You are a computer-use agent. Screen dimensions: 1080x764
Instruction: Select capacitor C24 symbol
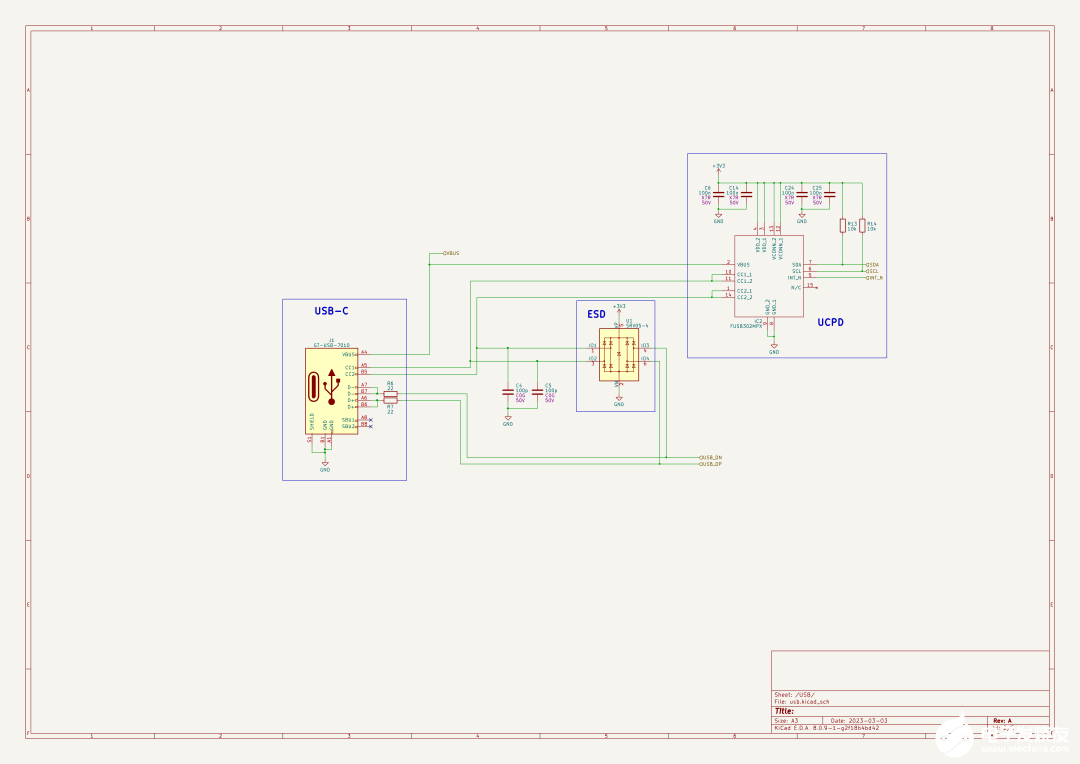pyautogui.click(x=802, y=195)
